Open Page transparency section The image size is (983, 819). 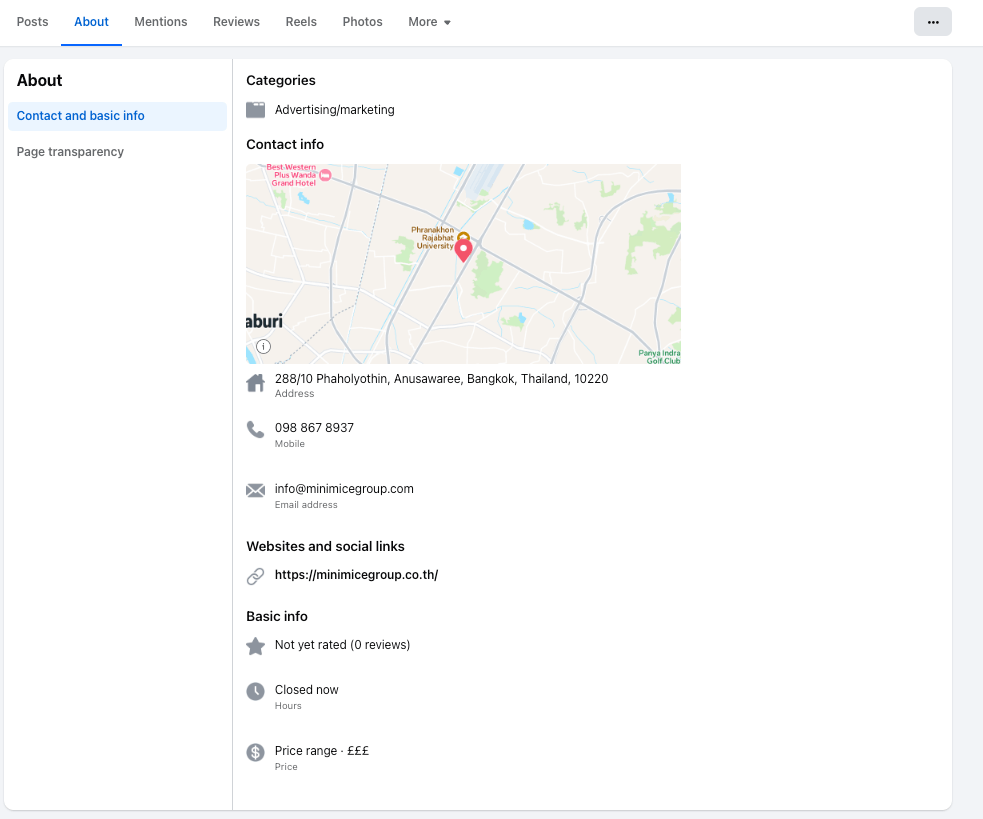pyautogui.click(x=70, y=152)
